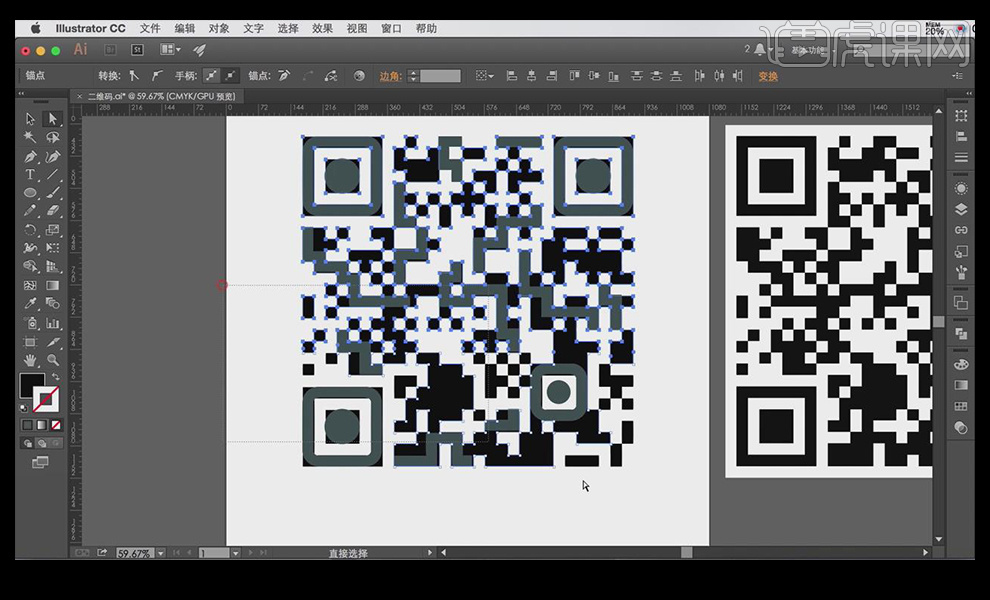Choose the Type tool

[30, 174]
